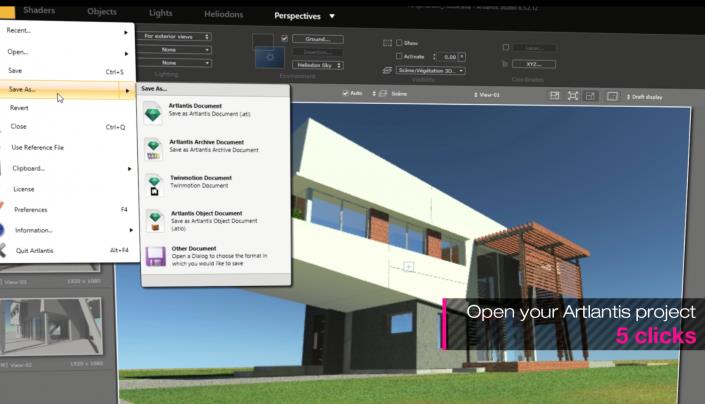Click the display frame icon before Draft display

[x=611, y=96]
